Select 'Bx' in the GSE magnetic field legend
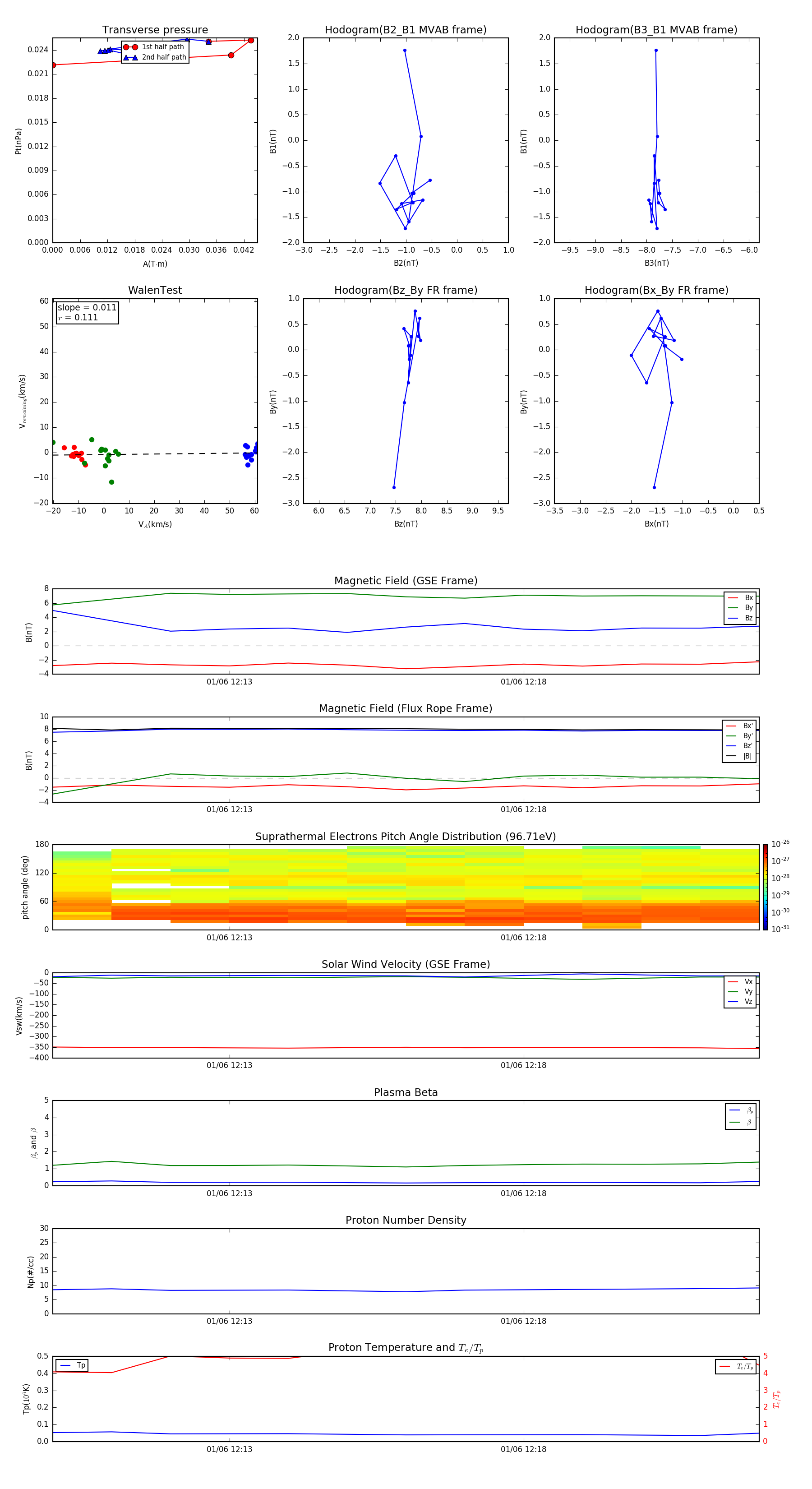Viewport: 812px width, 1489px height. click(740, 598)
